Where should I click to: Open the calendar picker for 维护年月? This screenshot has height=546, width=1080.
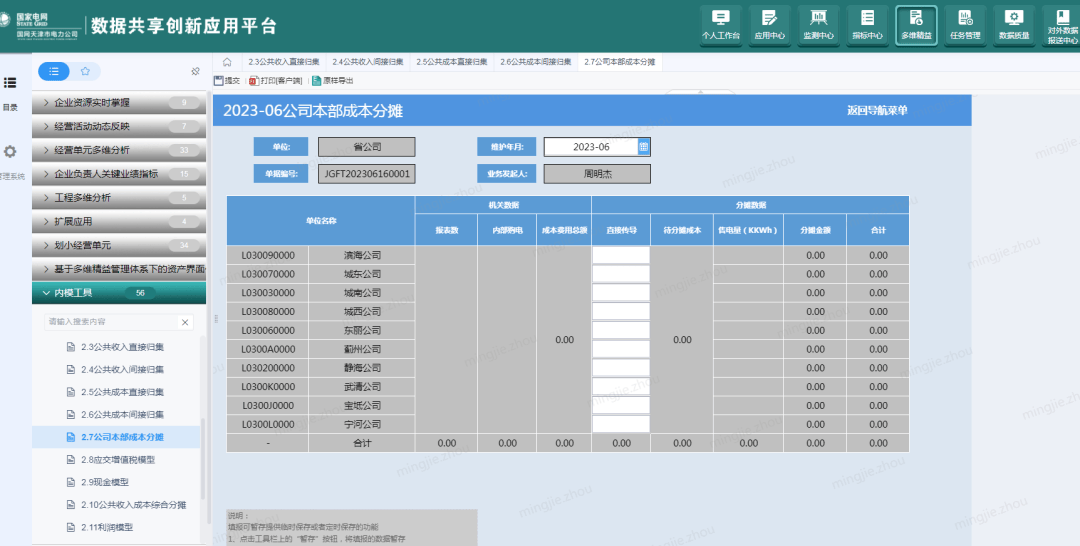tap(643, 147)
